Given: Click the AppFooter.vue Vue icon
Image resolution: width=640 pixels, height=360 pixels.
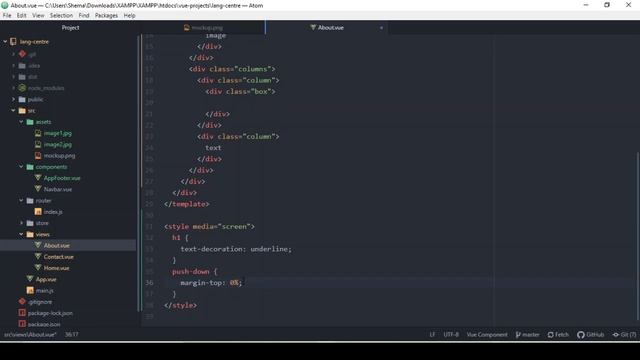Looking at the screenshot, I should (x=38, y=178).
